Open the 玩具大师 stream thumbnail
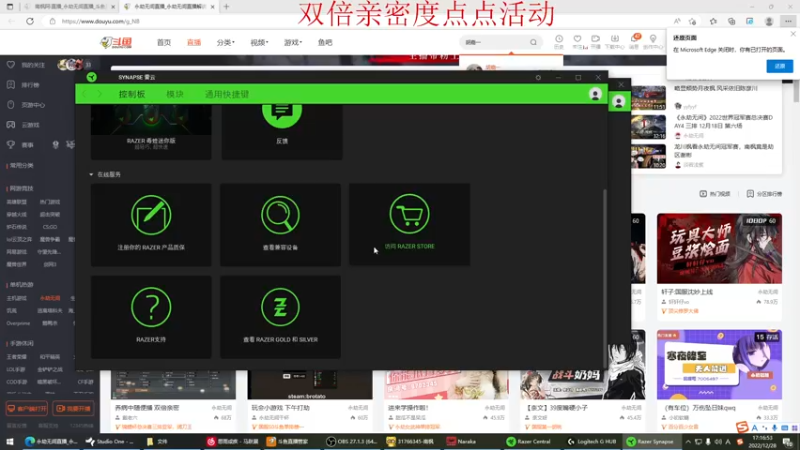 coord(719,248)
